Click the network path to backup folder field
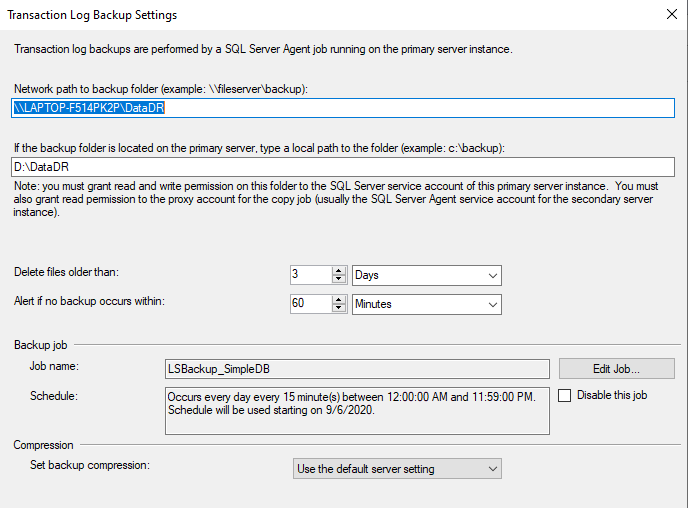The width and height of the screenshot is (688, 508). (x=343, y=108)
